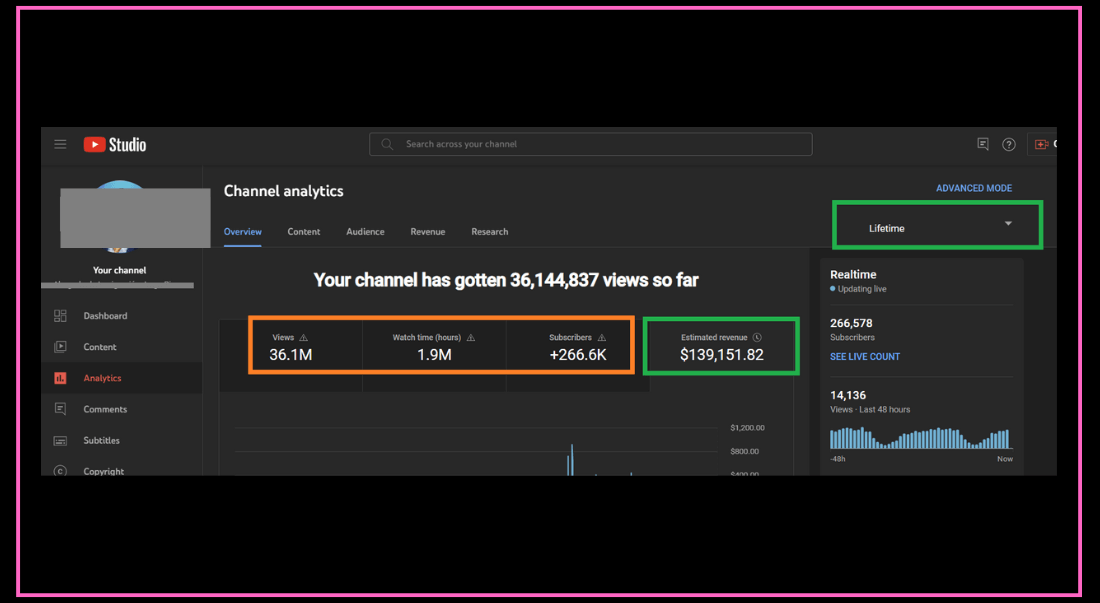
Task: Click the YouTube Studio logo
Action: [115, 145]
